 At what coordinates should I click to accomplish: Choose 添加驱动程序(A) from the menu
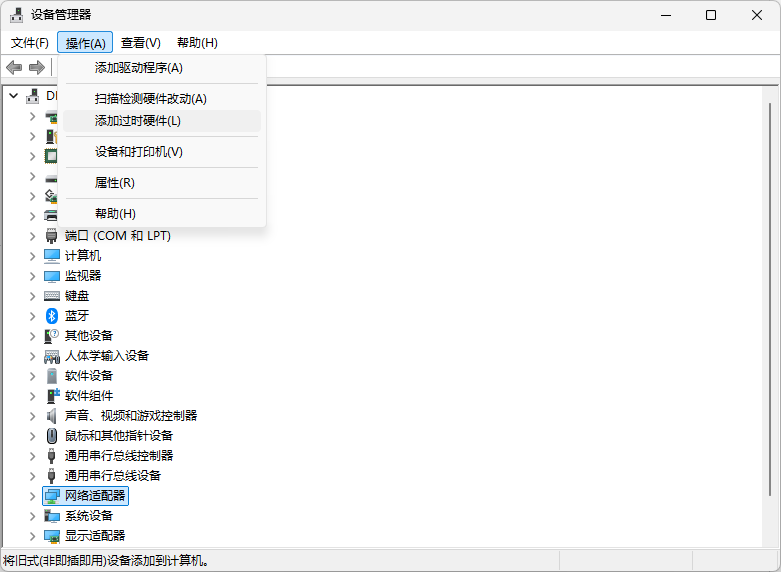coord(162,68)
